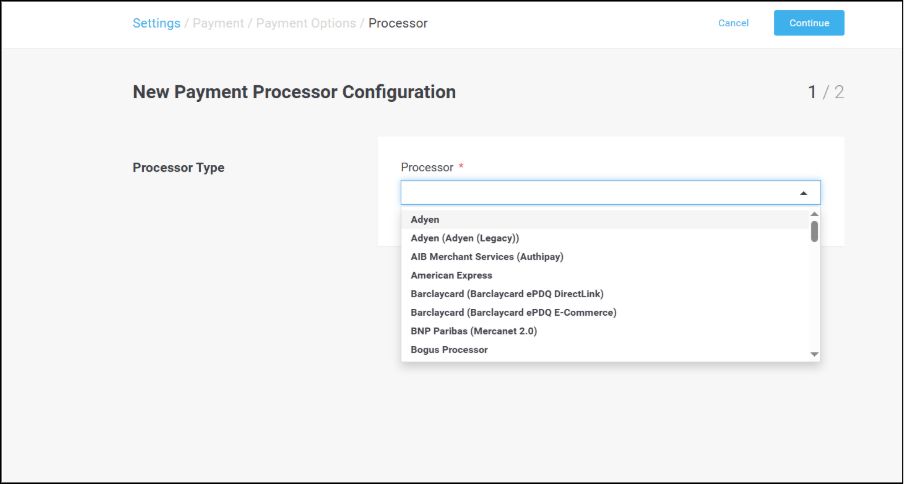Pick American Express from the list
The height and width of the screenshot is (484, 904).
pyautogui.click(x=451, y=275)
